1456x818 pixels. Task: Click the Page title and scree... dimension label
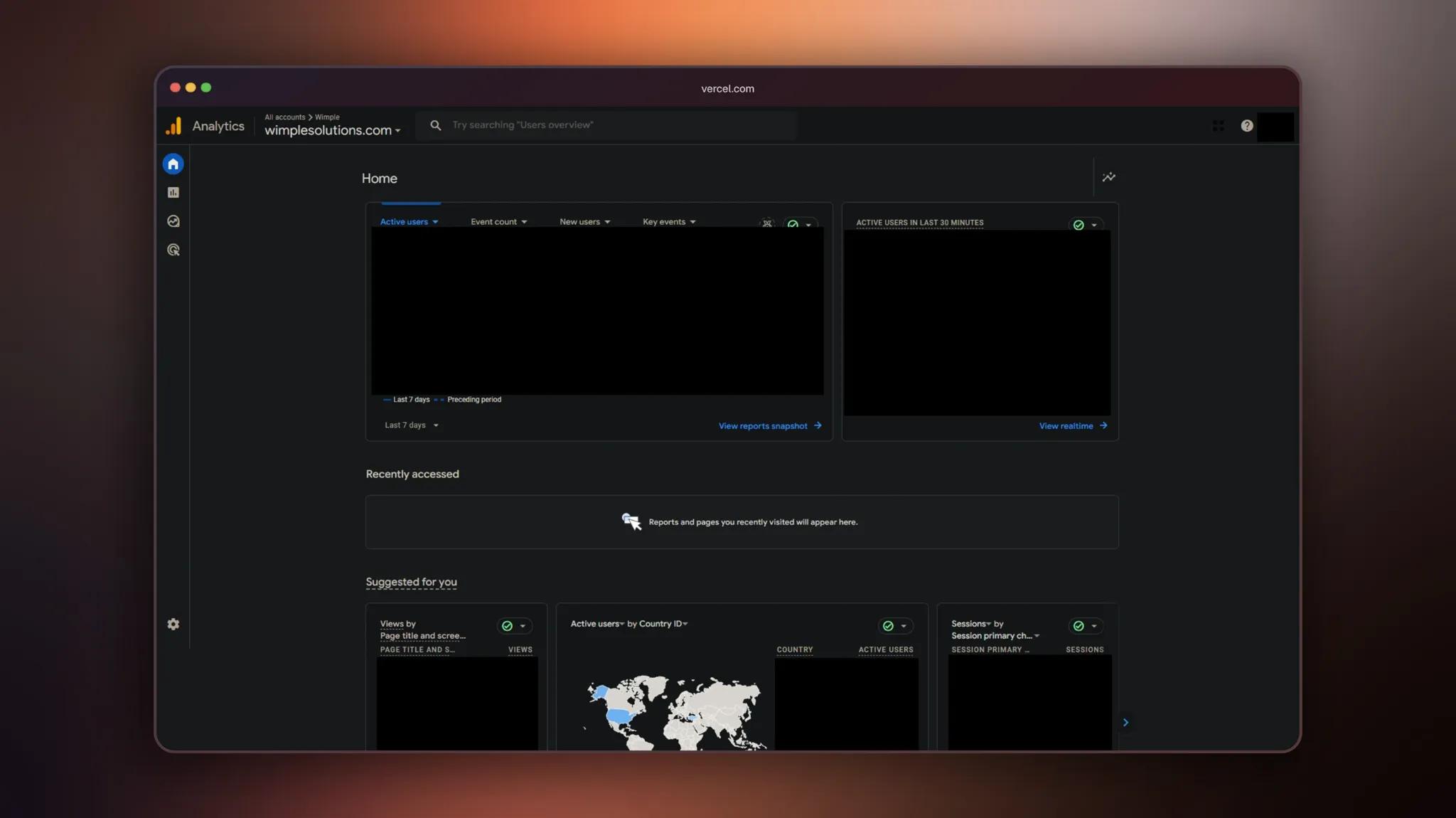click(x=423, y=636)
